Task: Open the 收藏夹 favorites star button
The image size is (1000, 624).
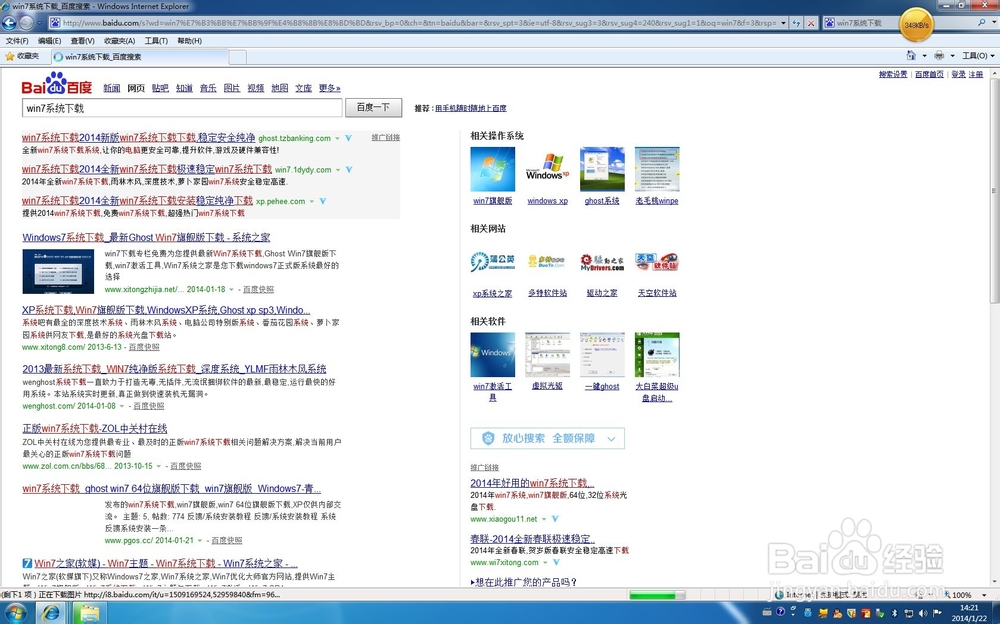Action: click(22, 56)
